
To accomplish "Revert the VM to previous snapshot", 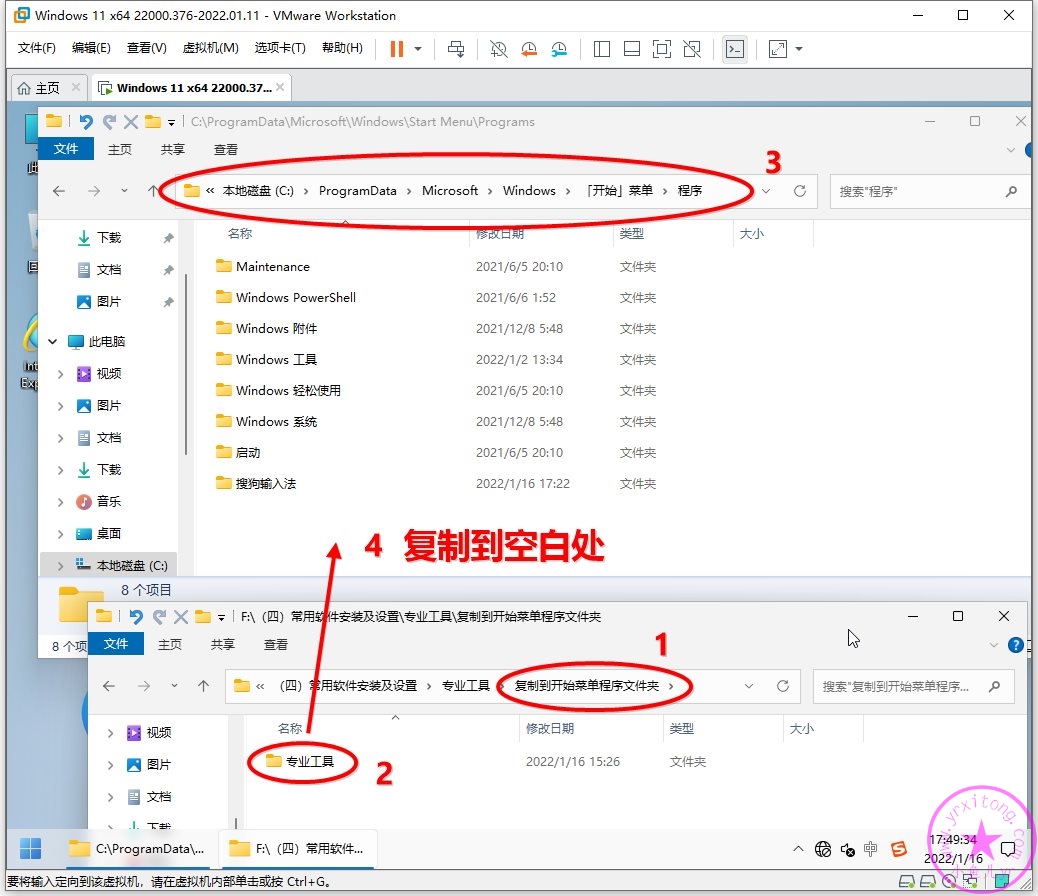I will click(529, 48).
